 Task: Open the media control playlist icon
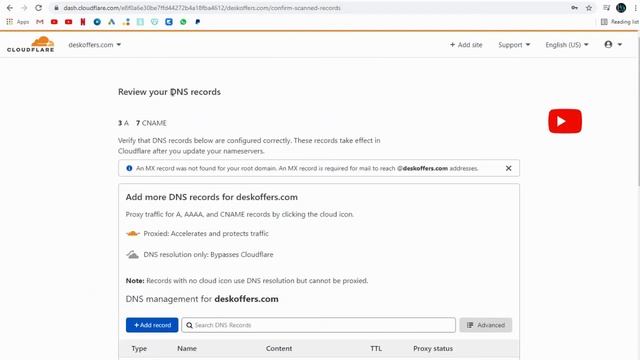tap(607, 8)
